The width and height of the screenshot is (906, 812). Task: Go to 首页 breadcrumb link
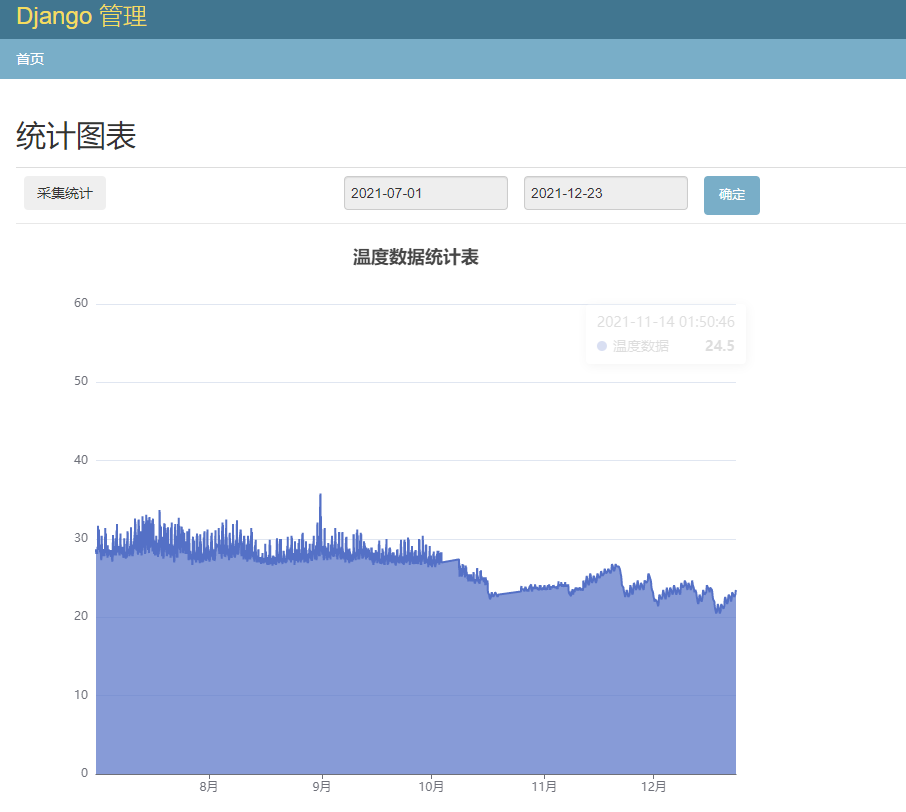click(30, 59)
